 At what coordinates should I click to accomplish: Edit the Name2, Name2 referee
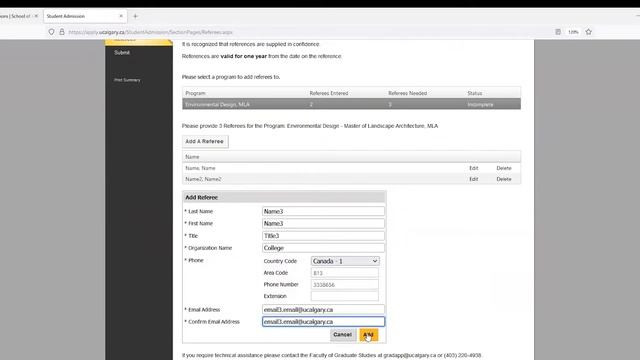click(473, 179)
